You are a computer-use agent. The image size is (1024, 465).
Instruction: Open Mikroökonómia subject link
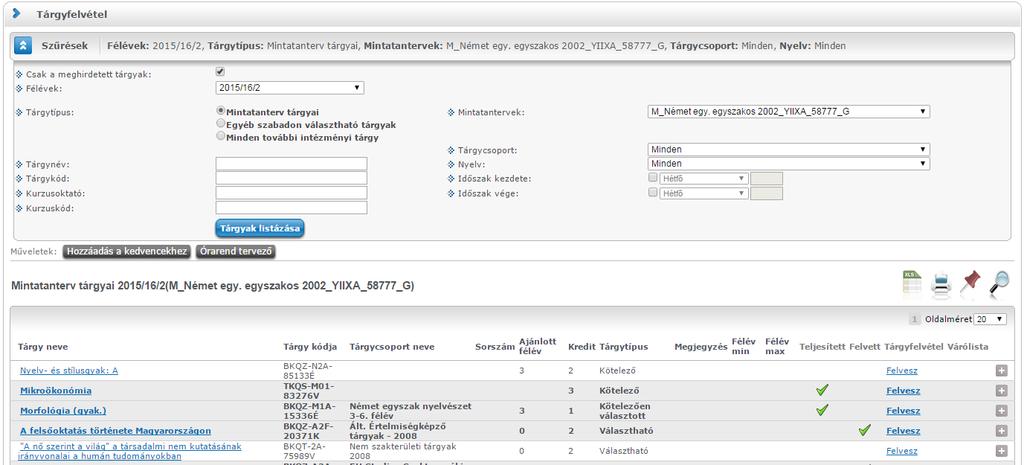(x=56, y=391)
